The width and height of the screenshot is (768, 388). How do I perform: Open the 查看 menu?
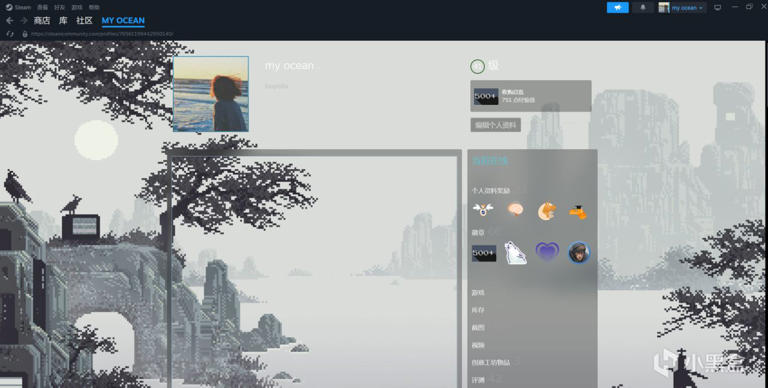click(43, 7)
